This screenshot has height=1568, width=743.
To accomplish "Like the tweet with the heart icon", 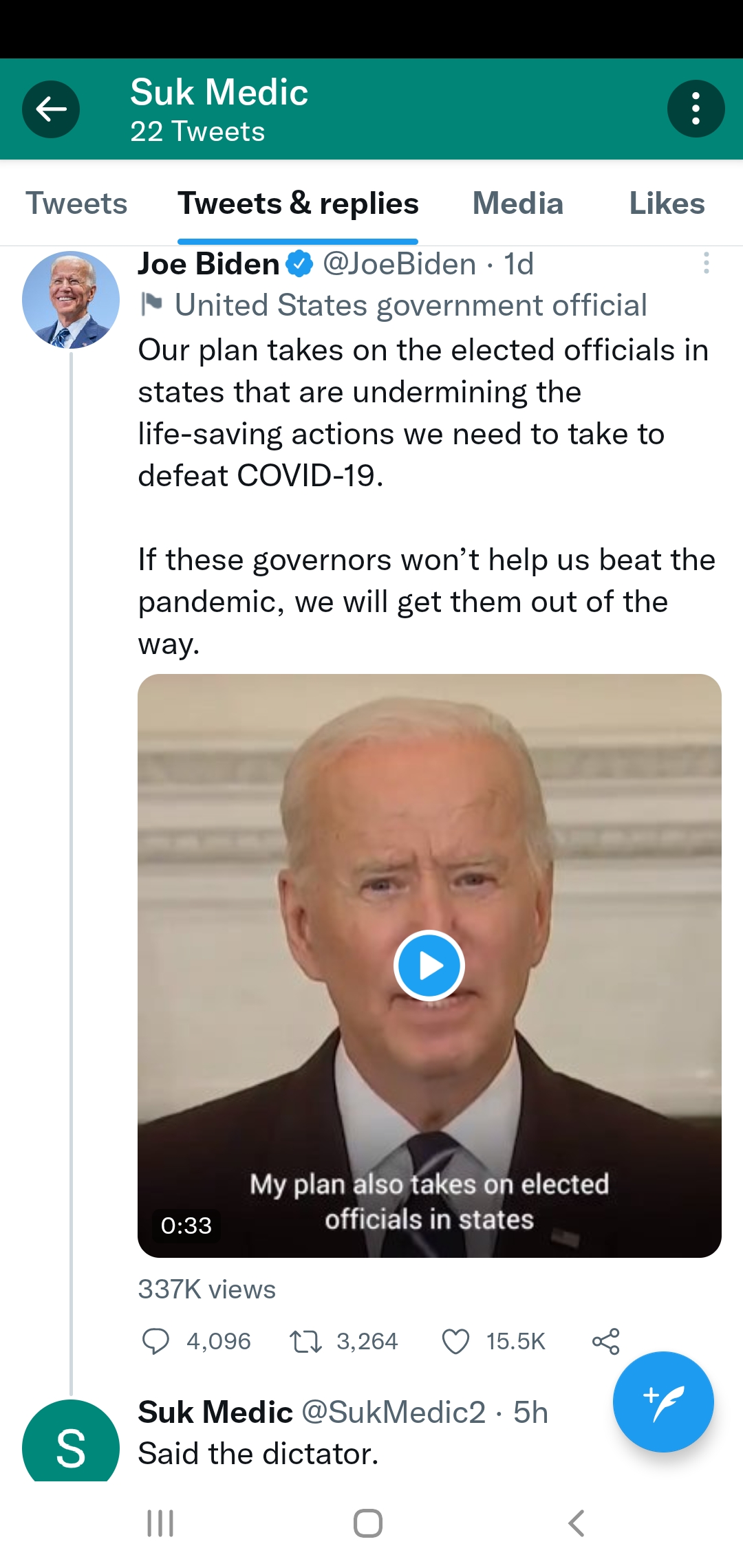I will pos(455,1341).
